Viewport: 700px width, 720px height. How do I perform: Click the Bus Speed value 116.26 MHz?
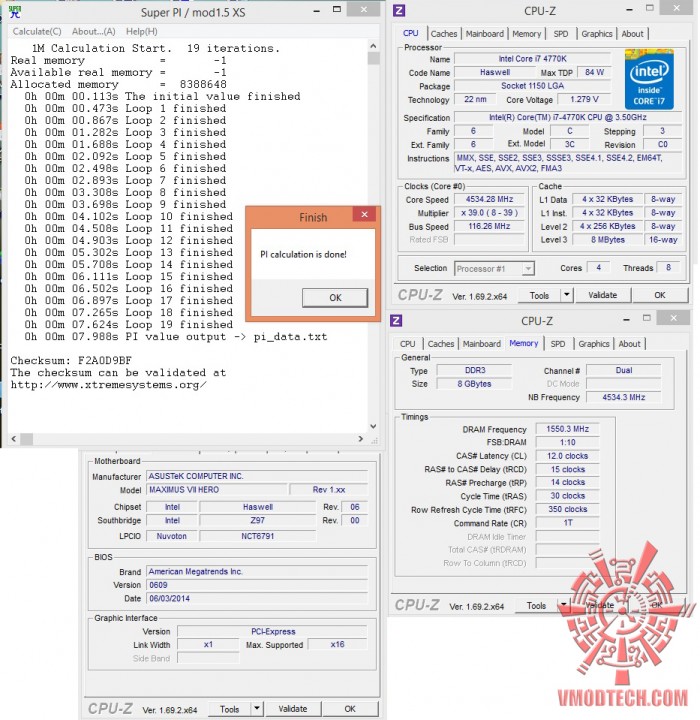490,226
